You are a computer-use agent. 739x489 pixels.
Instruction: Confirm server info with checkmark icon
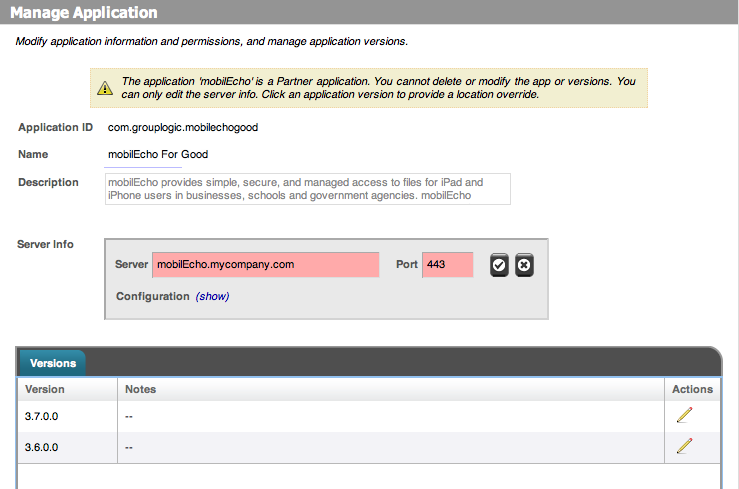(499, 265)
